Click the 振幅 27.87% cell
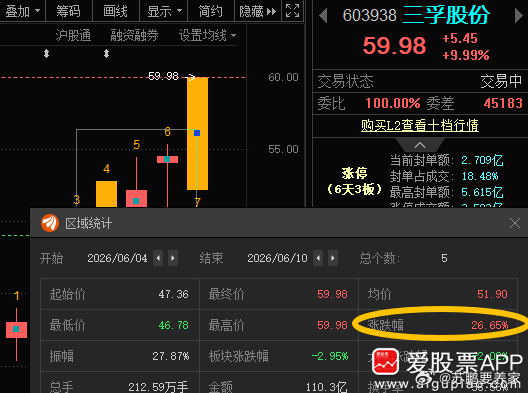This screenshot has width=528, height=393. tap(120, 356)
